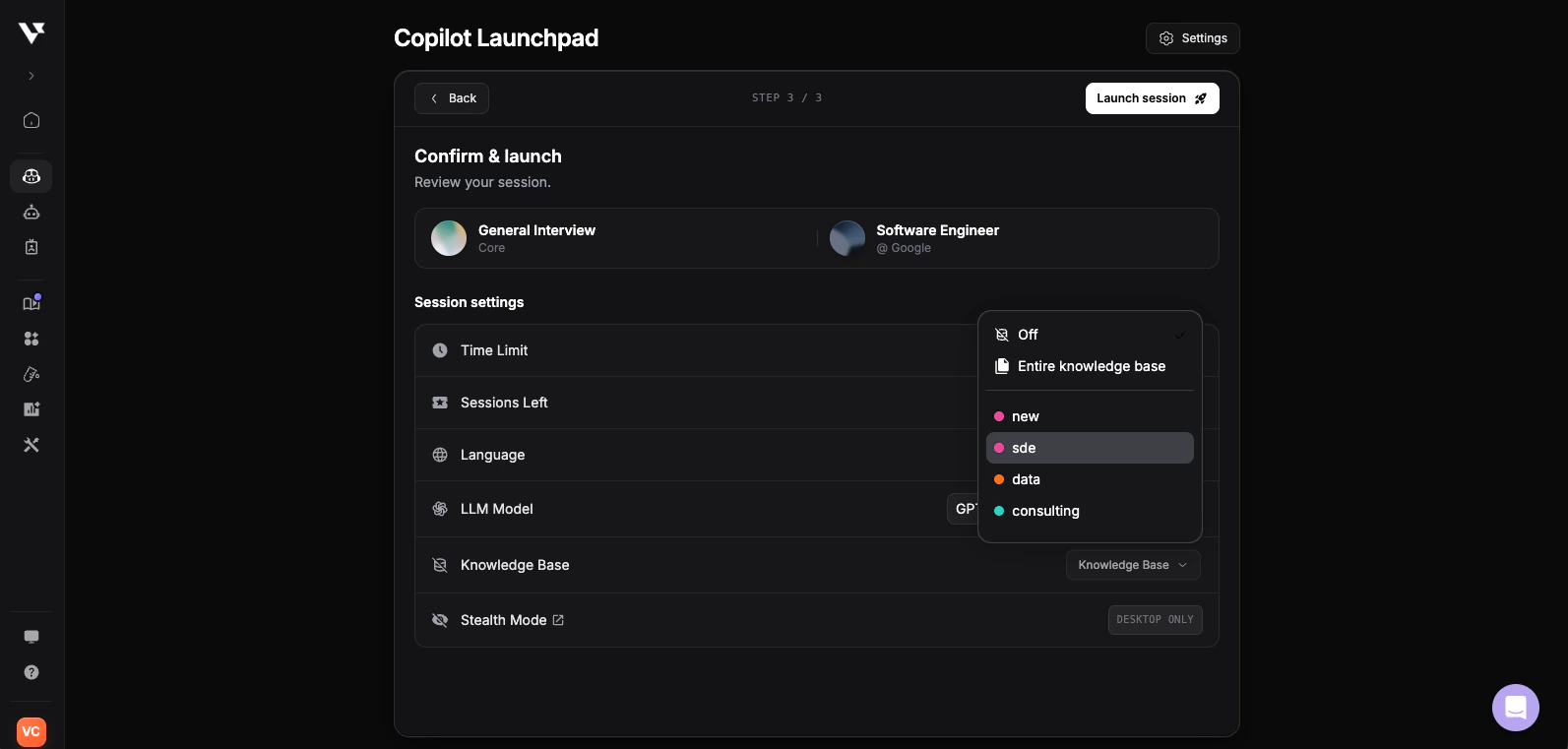The height and width of the screenshot is (749, 1568).
Task: Select the data knowledge base entry
Action: pos(1026,479)
